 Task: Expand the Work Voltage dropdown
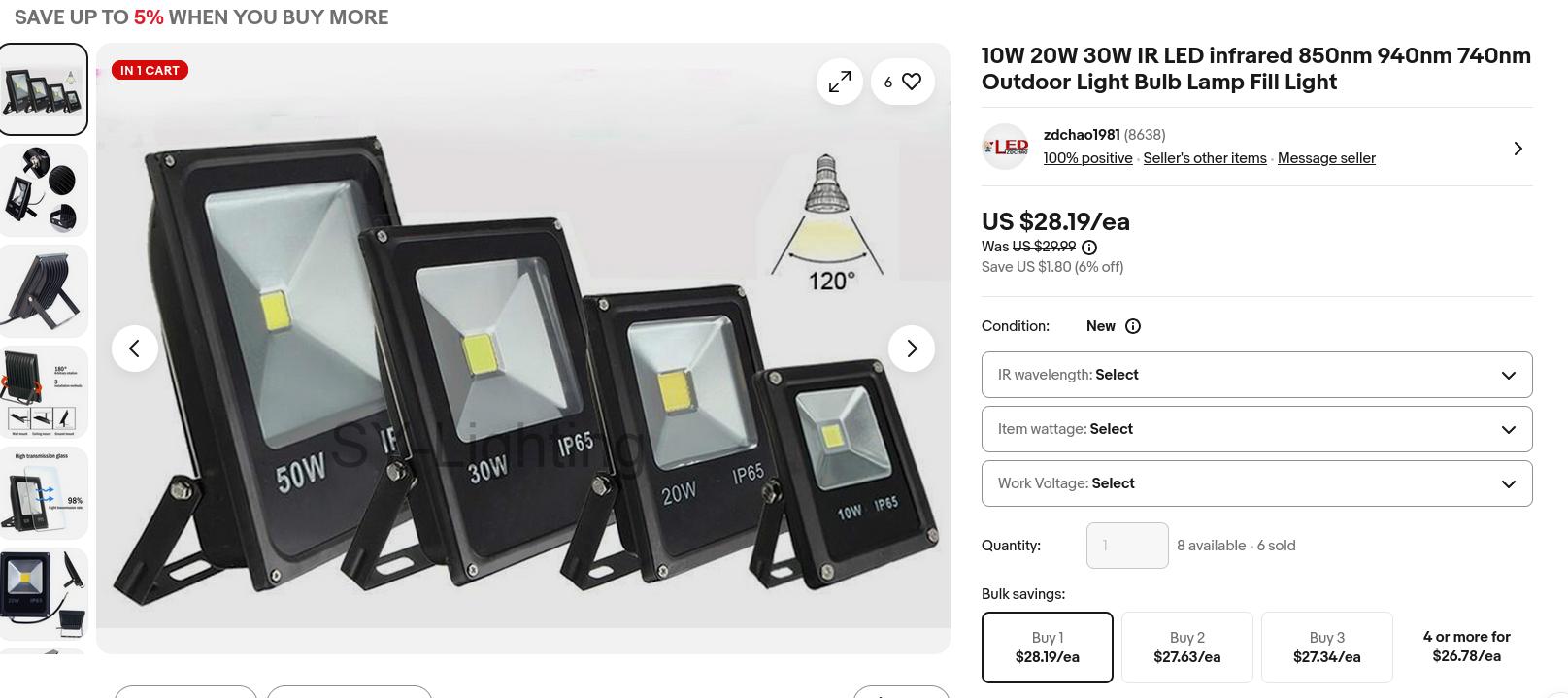pos(1257,483)
